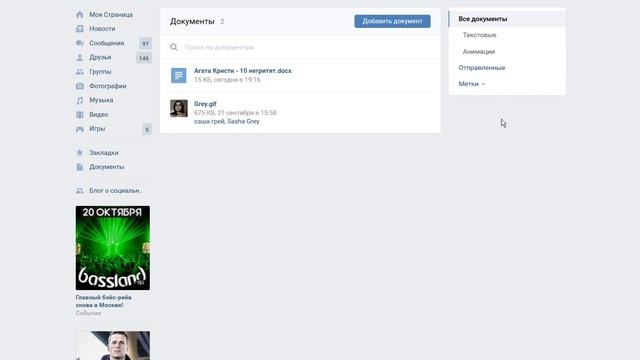The image size is (640, 360).
Task: Go to Новости section
Action: [102, 29]
